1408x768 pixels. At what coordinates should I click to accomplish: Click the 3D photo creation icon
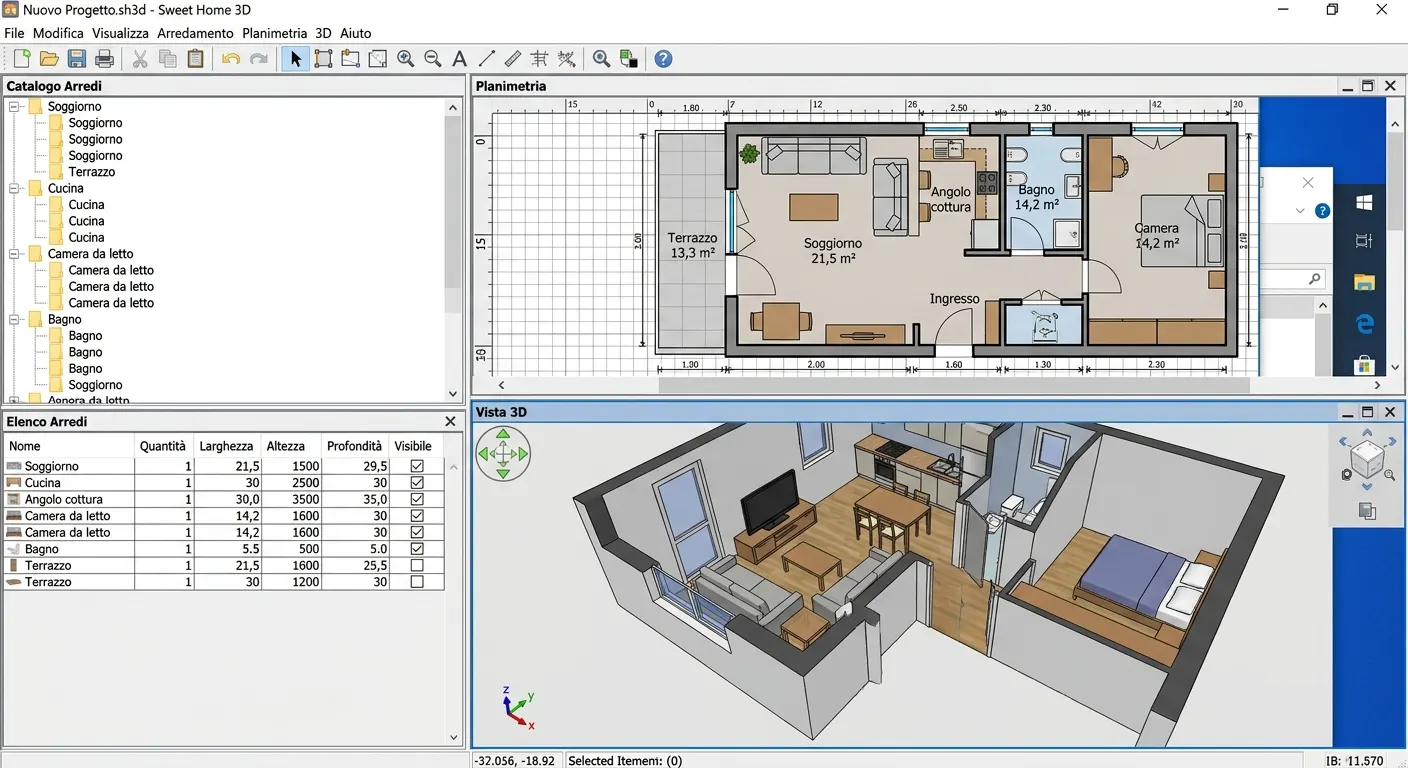tap(629, 59)
